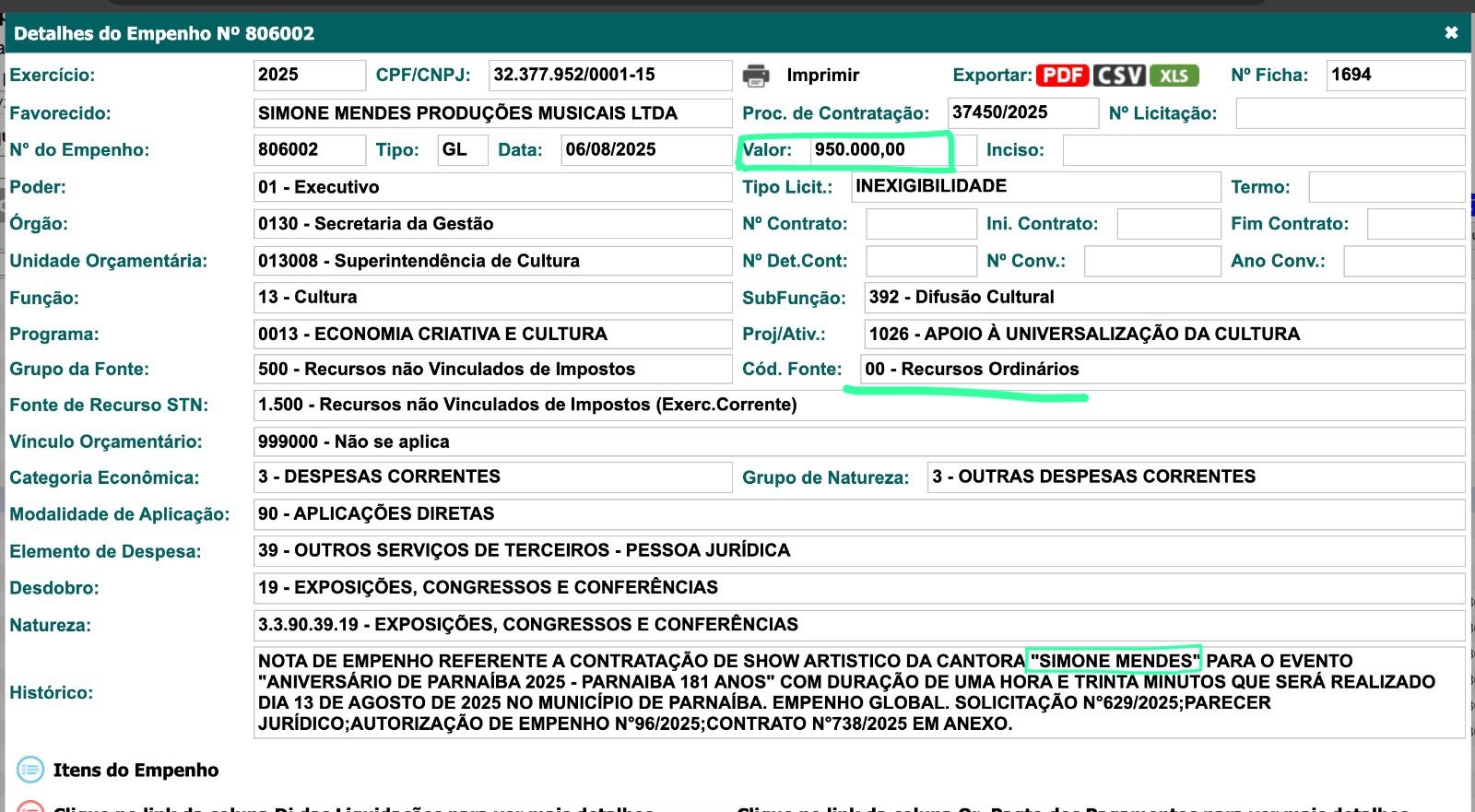
Task: Click the Desdobro field 19 - EXPOSIÇÕES
Action: 859,588
